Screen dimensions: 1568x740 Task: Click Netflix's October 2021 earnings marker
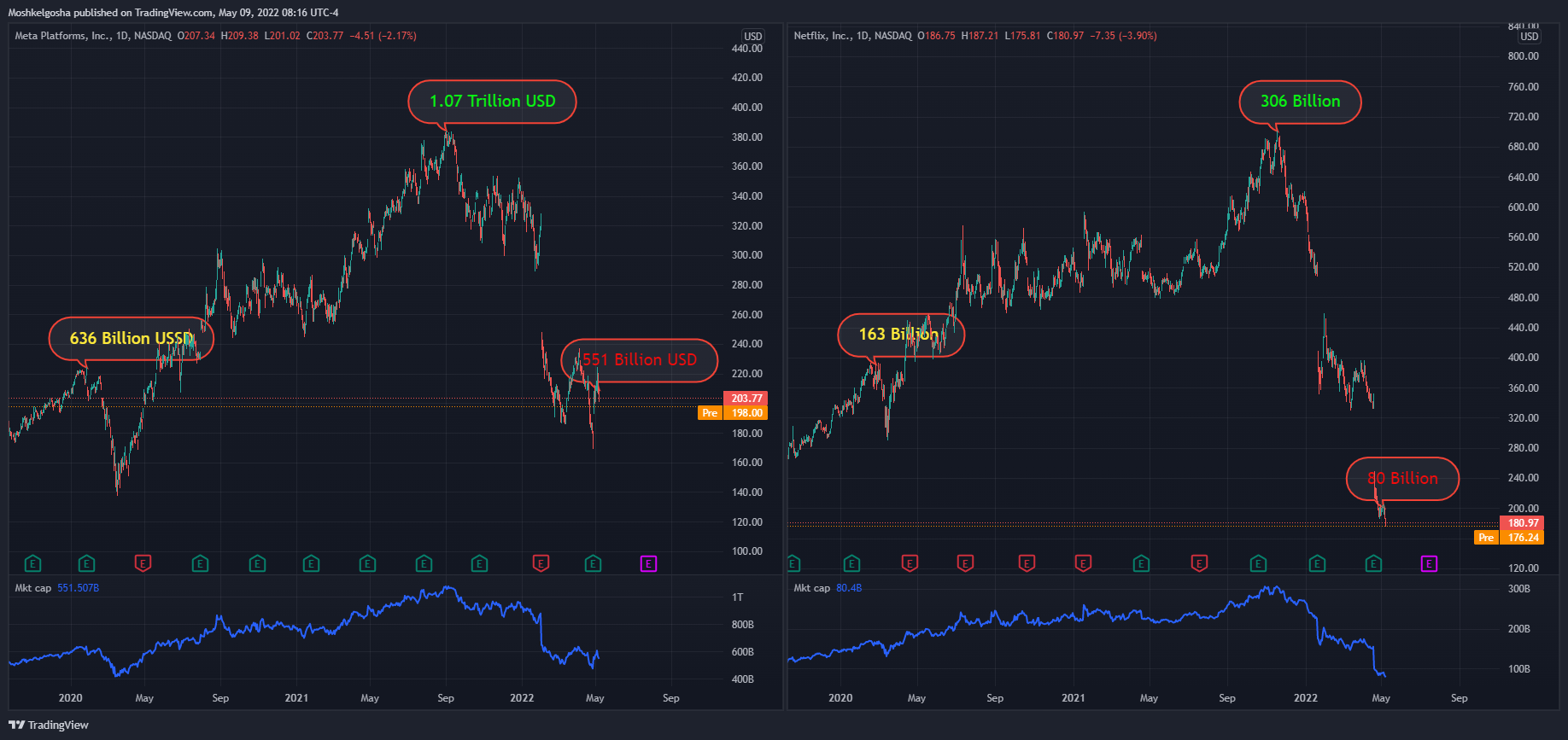click(x=1258, y=563)
